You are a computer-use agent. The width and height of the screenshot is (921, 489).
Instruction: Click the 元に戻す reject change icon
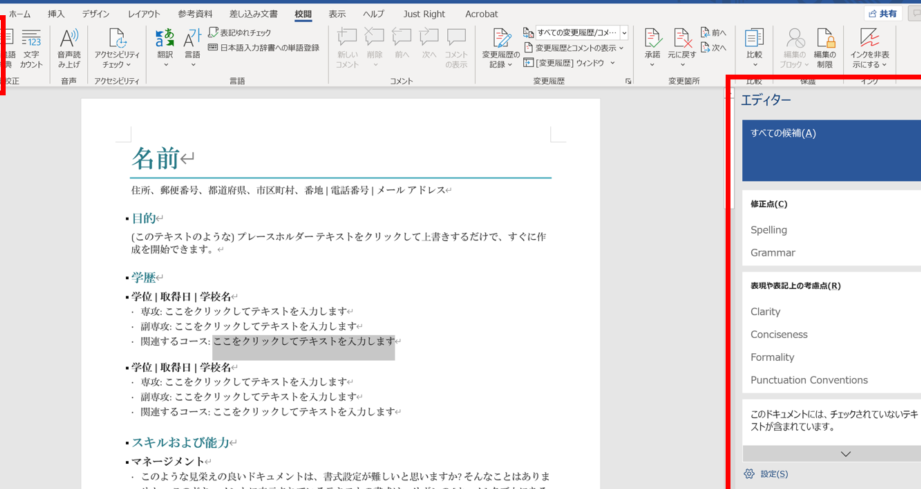coord(681,39)
